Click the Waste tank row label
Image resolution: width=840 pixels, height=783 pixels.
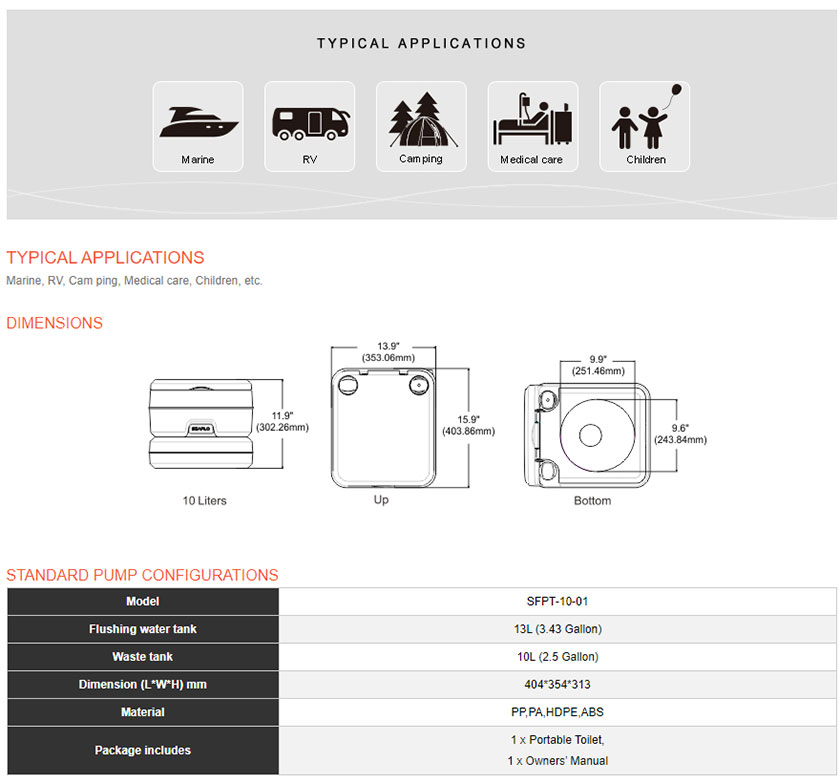pyautogui.click(x=143, y=657)
